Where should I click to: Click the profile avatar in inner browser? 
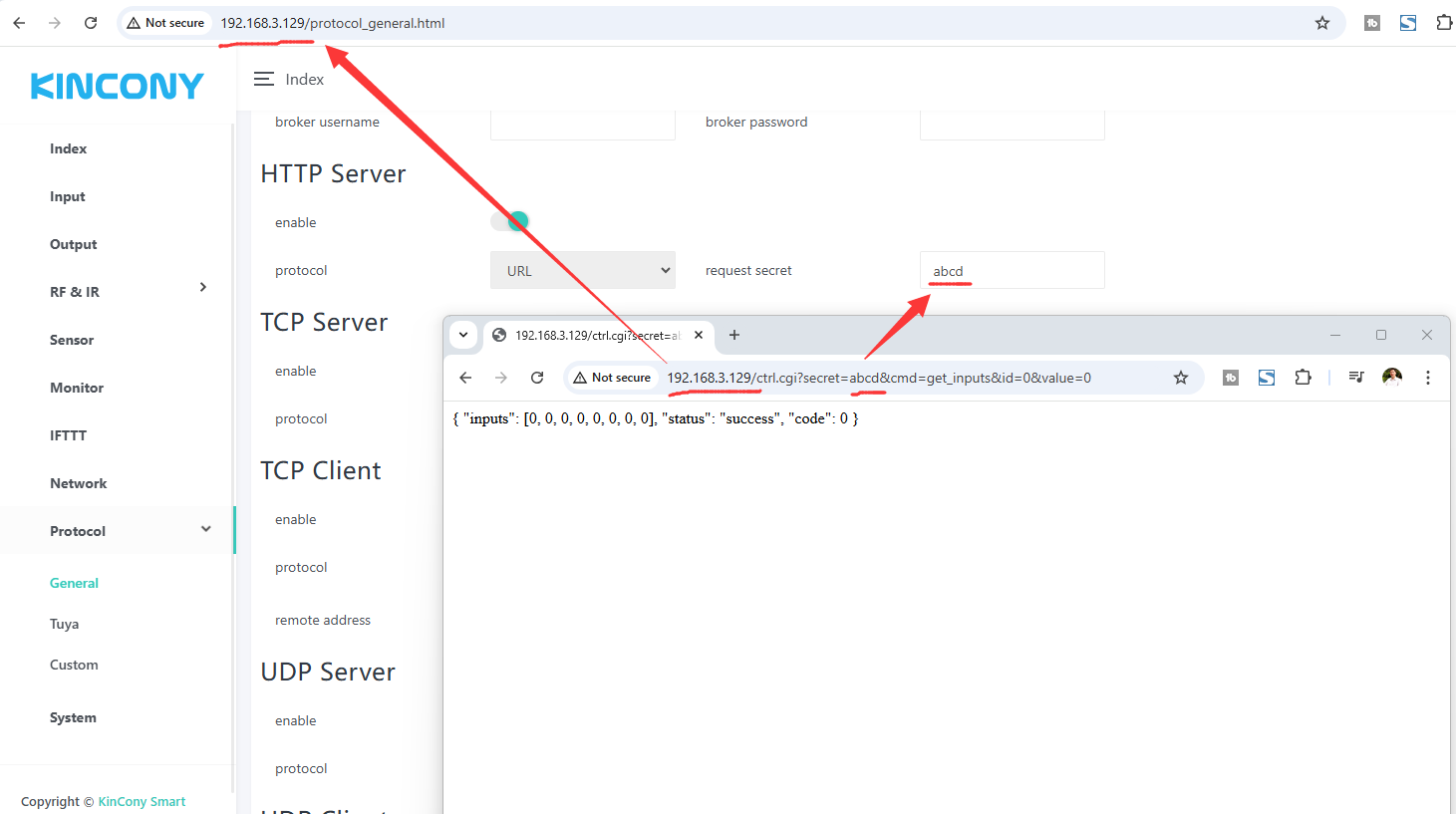(1392, 377)
